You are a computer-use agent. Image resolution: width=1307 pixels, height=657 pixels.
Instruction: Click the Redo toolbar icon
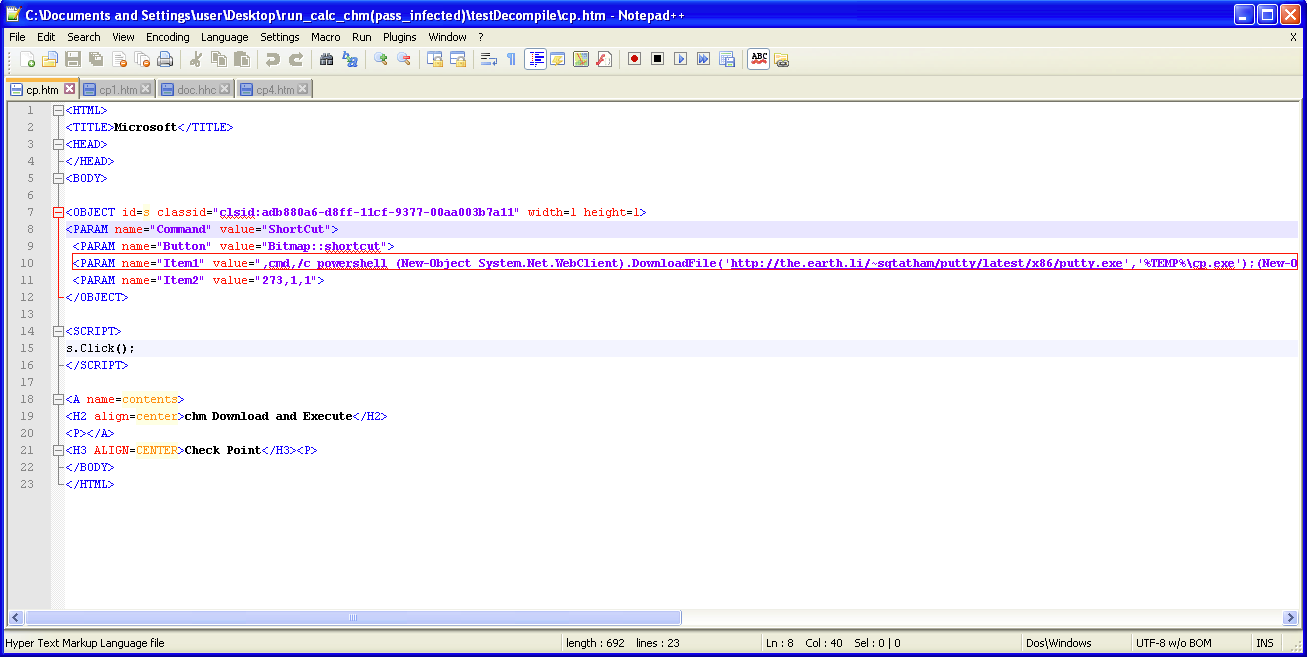(x=296, y=59)
